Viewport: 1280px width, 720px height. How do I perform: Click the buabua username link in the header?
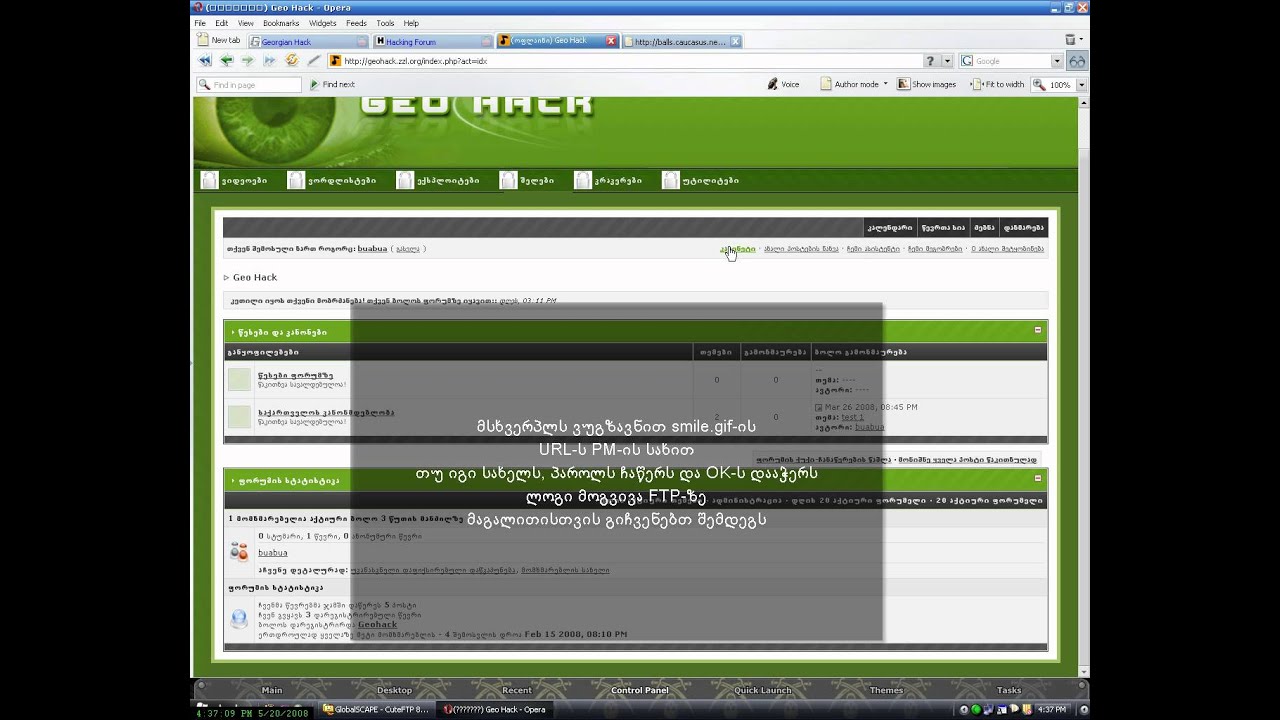(x=372, y=249)
